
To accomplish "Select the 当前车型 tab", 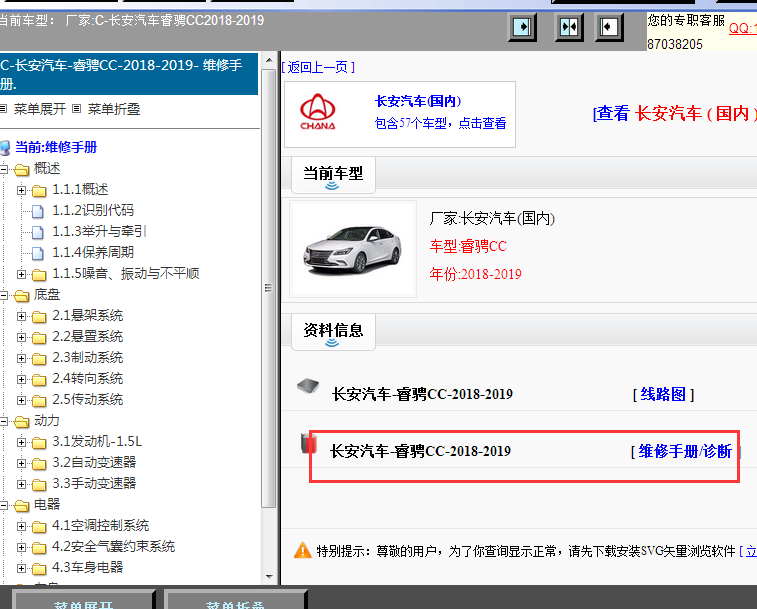I will click(333, 174).
